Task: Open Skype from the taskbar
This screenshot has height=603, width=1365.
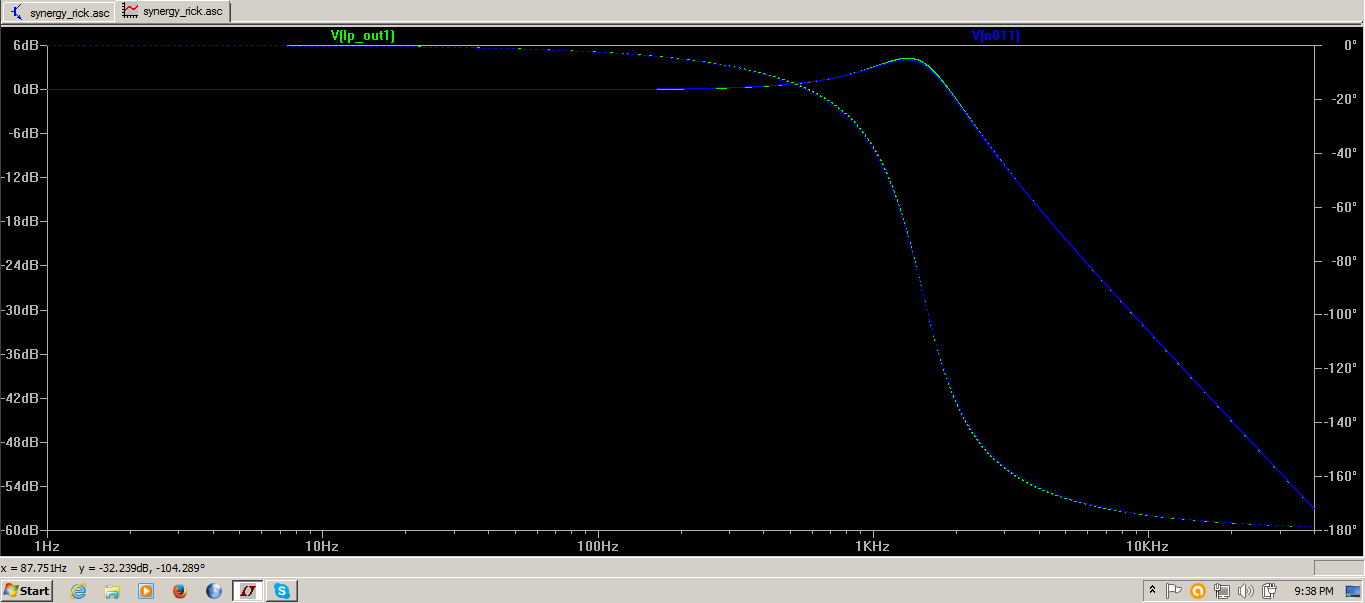Action: click(282, 591)
